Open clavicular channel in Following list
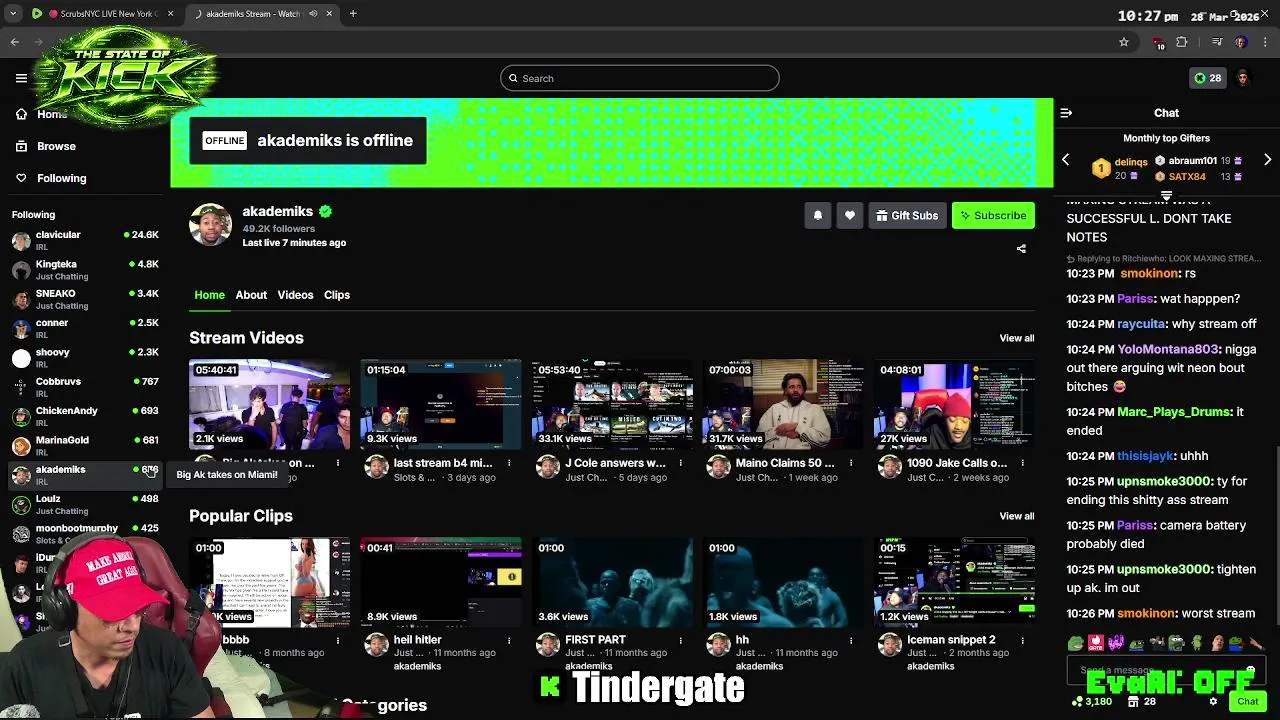Viewport: 1280px width, 720px height. point(85,241)
